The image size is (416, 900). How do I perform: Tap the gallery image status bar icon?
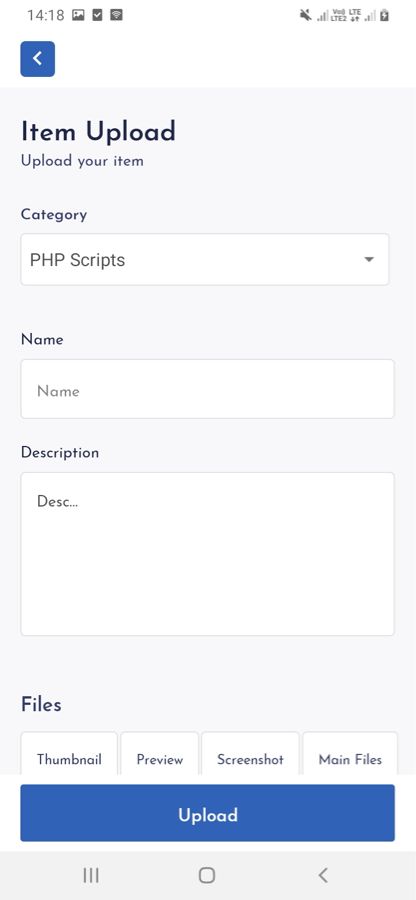pyautogui.click(x=79, y=15)
